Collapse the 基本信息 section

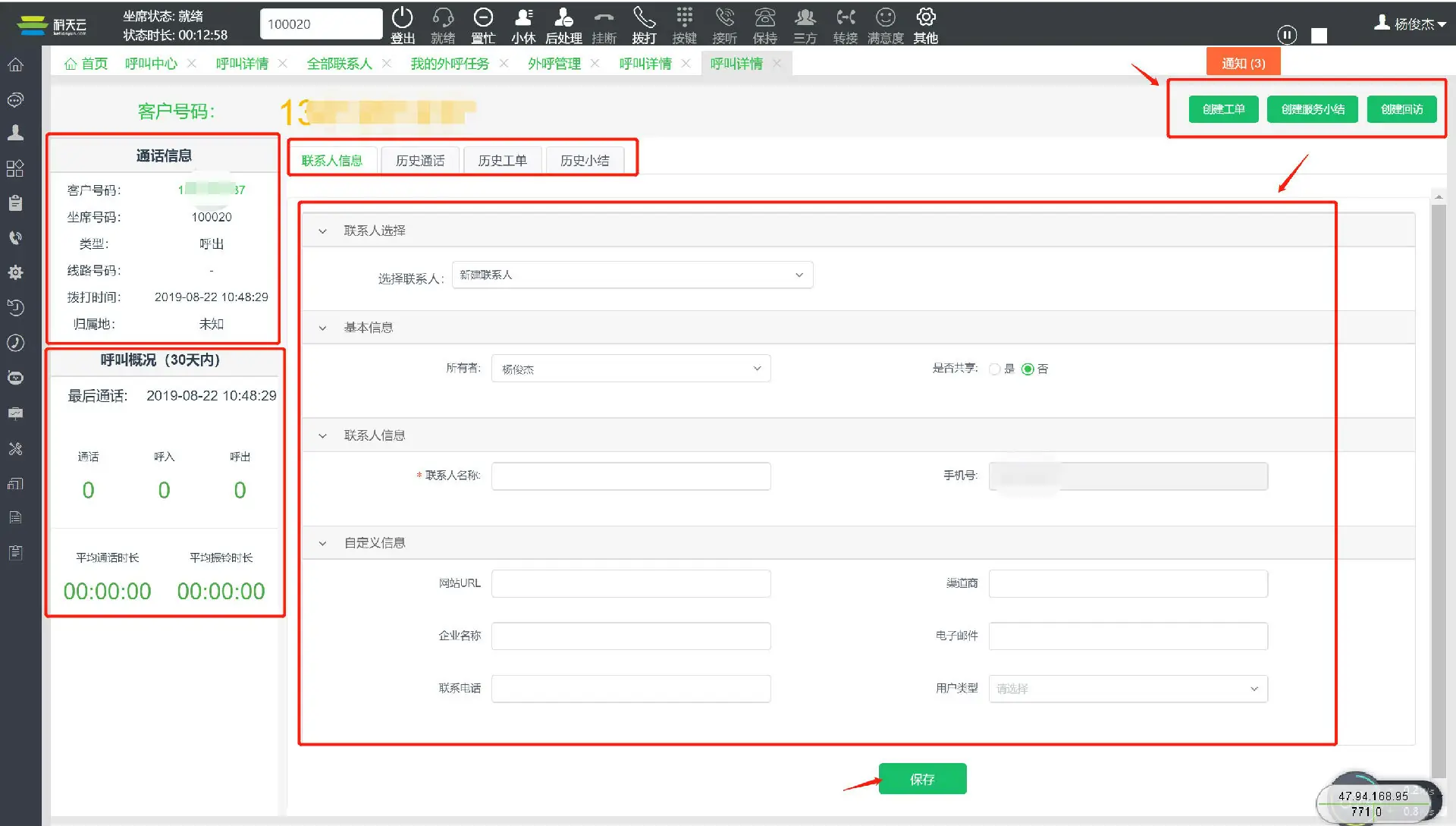point(322,328)
